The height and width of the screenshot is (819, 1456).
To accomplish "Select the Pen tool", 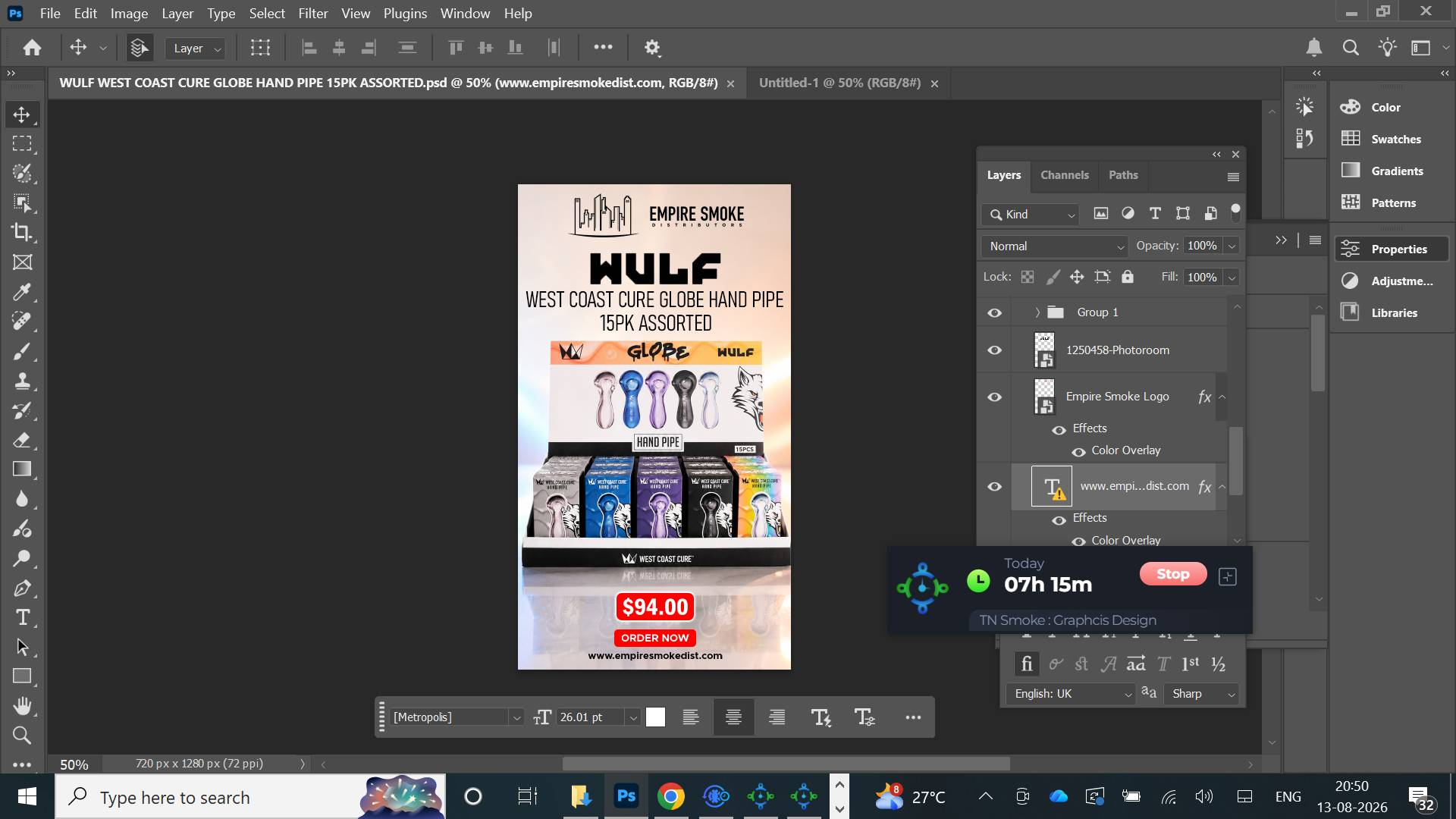I will (x=22, y=588).
